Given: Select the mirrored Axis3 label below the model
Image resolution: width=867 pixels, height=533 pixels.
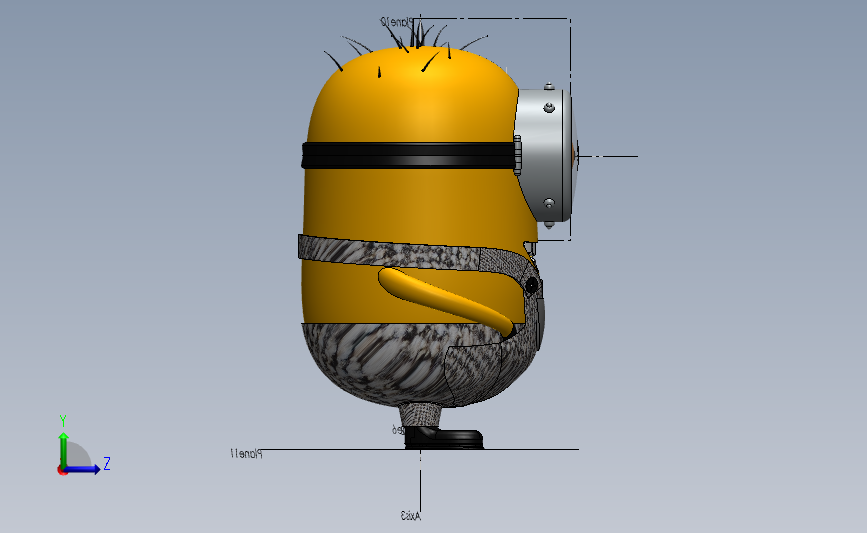Looking at the screenshot, I should click(411, 516).
